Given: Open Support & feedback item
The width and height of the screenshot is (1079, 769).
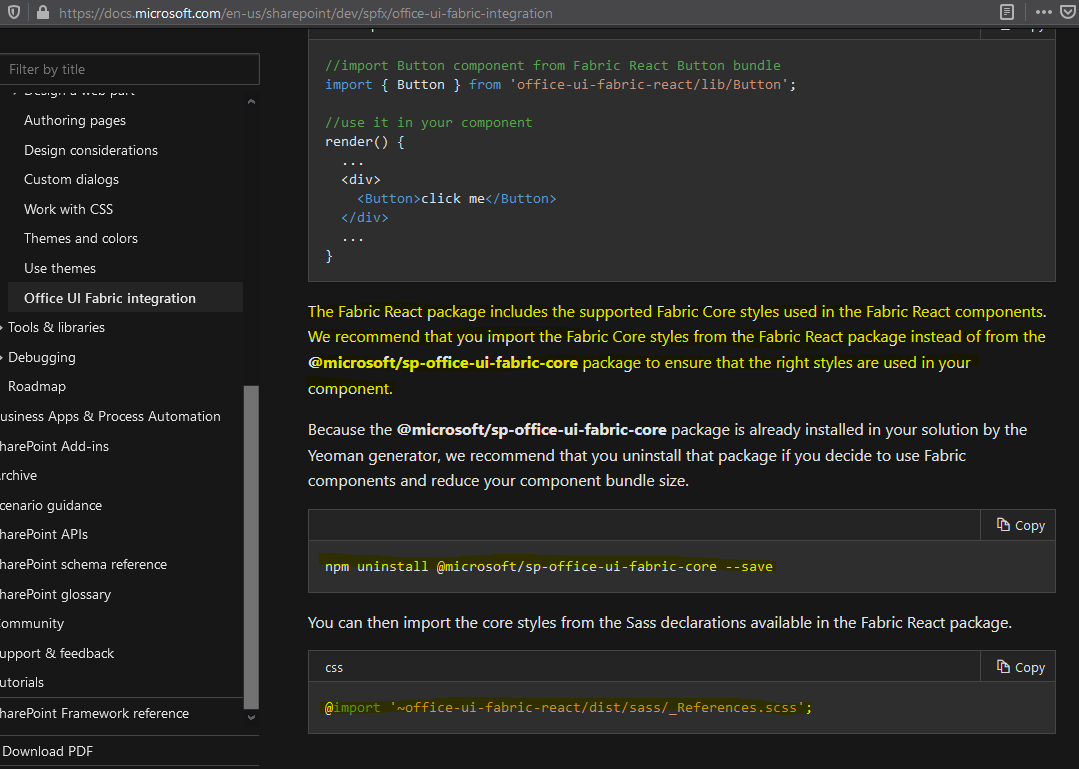Looking at the screenshot, I should pos(57,653).
